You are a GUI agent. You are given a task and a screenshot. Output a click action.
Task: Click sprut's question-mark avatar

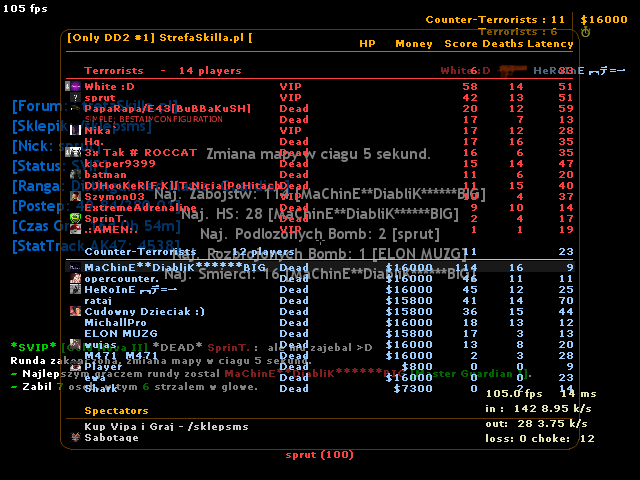pos(75,98)
